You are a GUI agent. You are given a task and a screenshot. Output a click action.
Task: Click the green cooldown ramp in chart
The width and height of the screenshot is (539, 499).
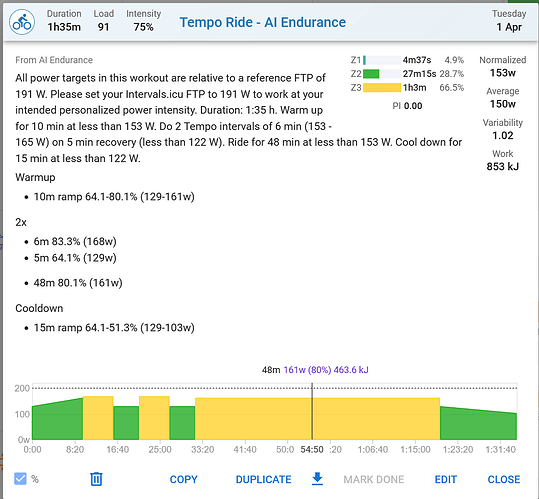point(478,424)
